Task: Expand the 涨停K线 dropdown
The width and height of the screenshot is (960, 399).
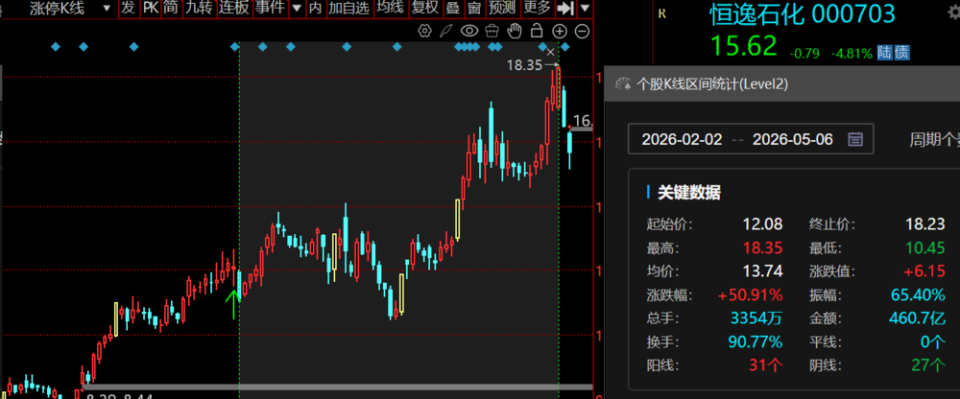Action: pyautogui.click(x=107, y=9)
